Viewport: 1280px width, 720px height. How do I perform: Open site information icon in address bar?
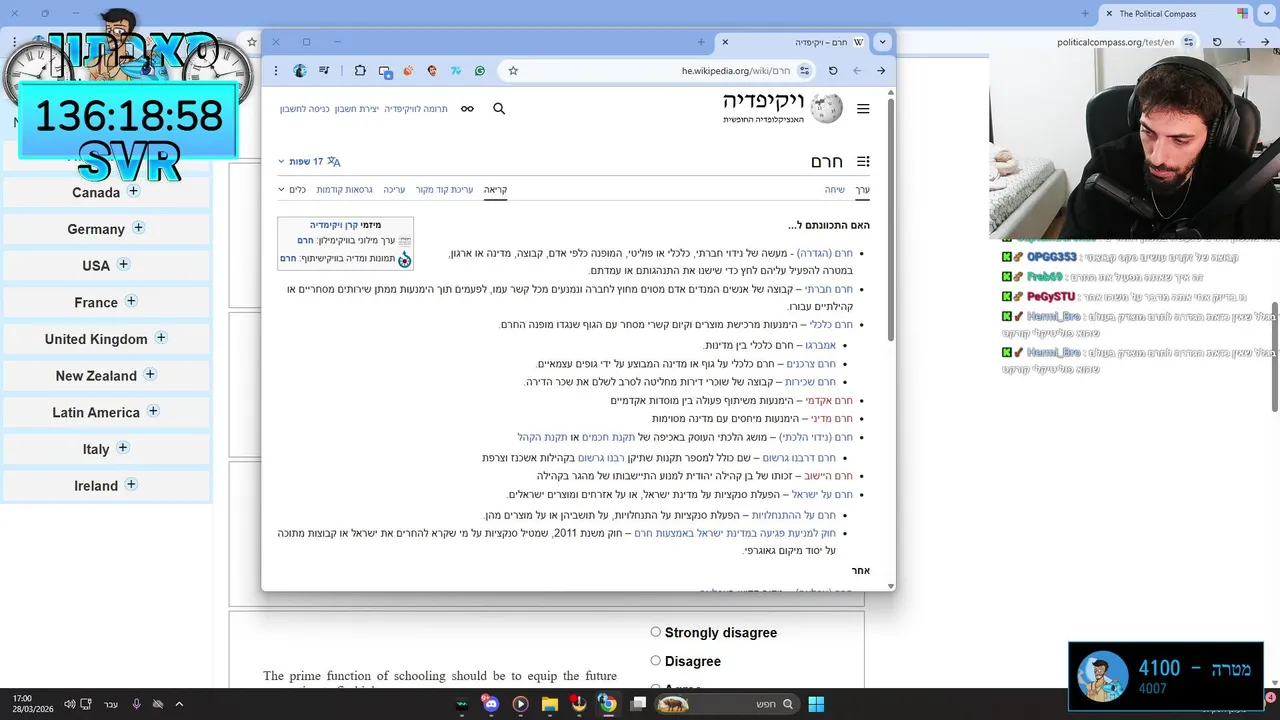(805, 71)
